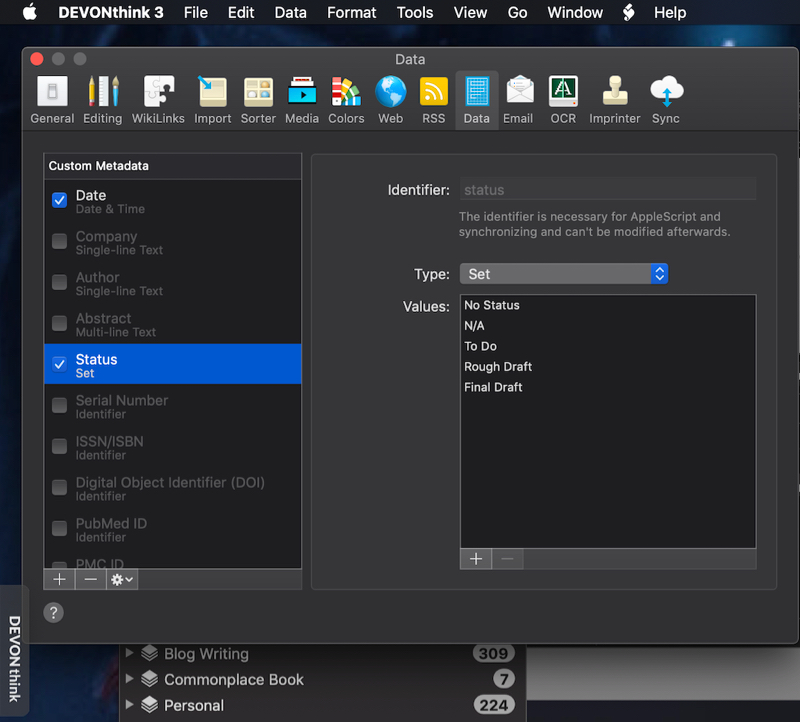Screen dimensions: 800x722
Task: Open the Colors preferences icon
Action: point(346,98)
